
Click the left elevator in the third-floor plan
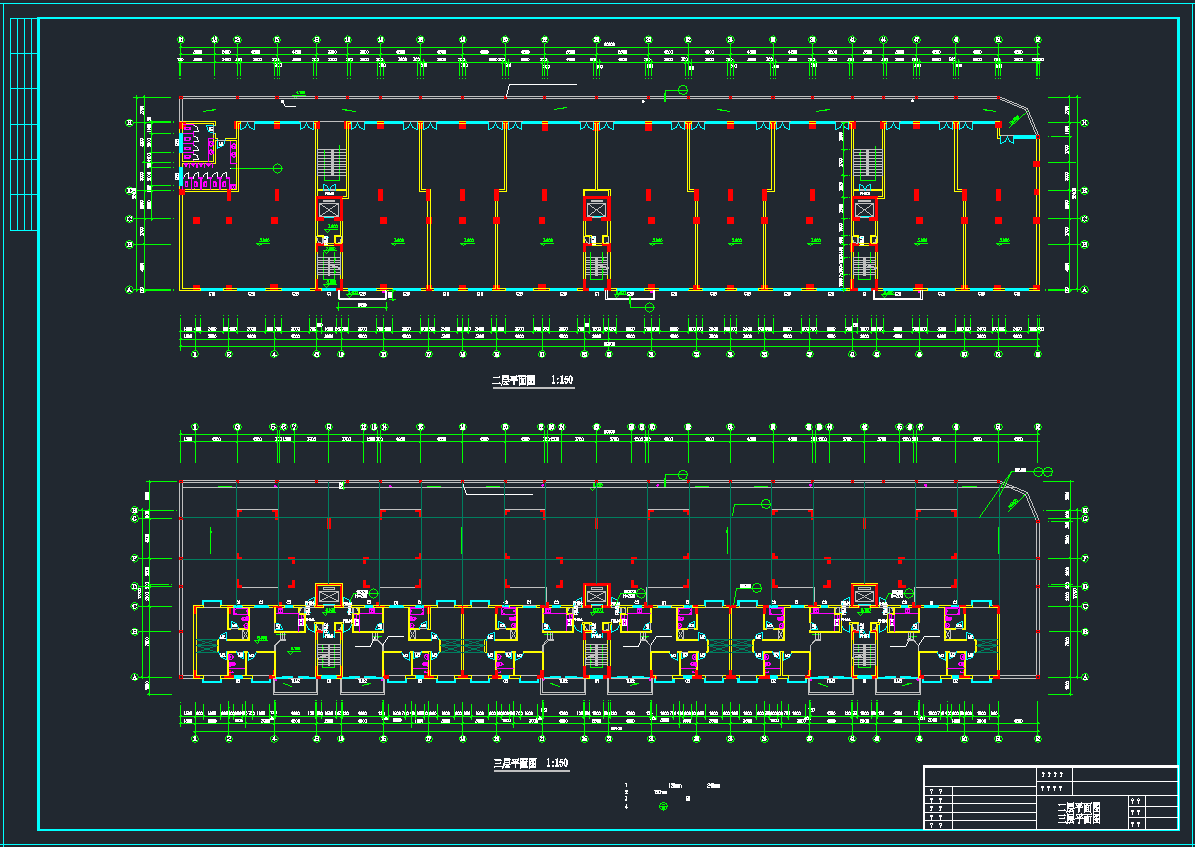328,595
